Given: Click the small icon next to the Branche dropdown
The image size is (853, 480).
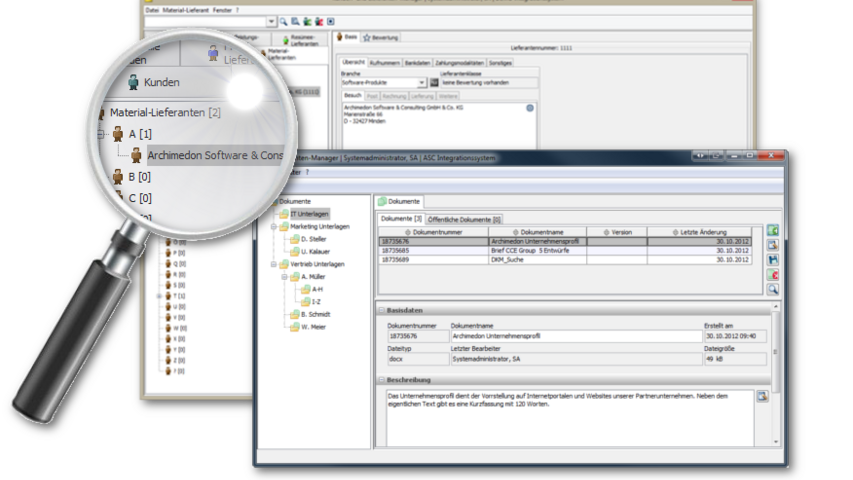Looking at the screenshot, I should coord(434,83).
